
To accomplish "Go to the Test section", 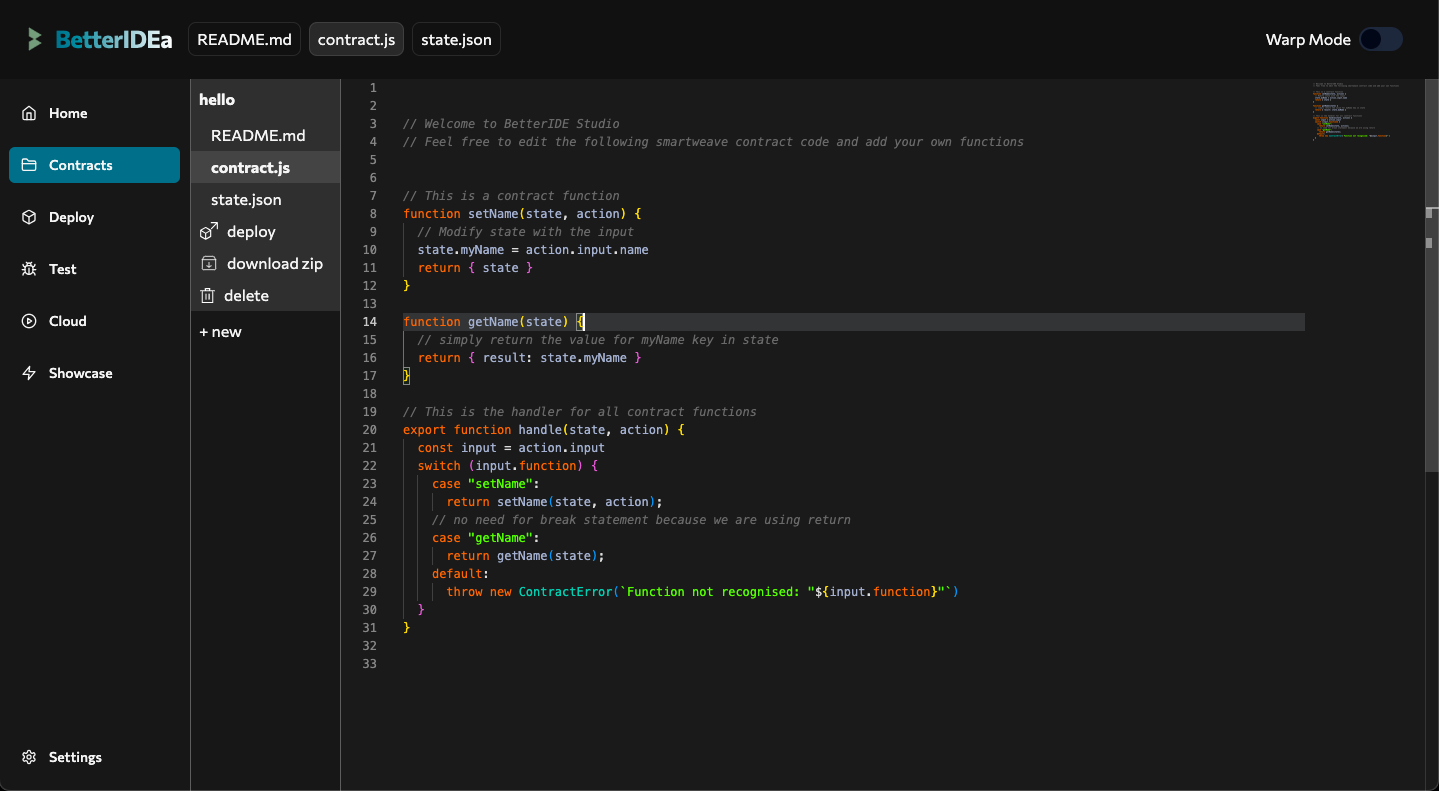I will pyautogui.click(x=95, y=269).
